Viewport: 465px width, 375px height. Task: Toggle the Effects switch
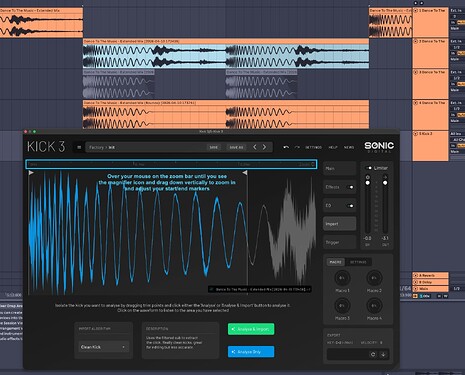pyautogui.click(x=350, y=187)
